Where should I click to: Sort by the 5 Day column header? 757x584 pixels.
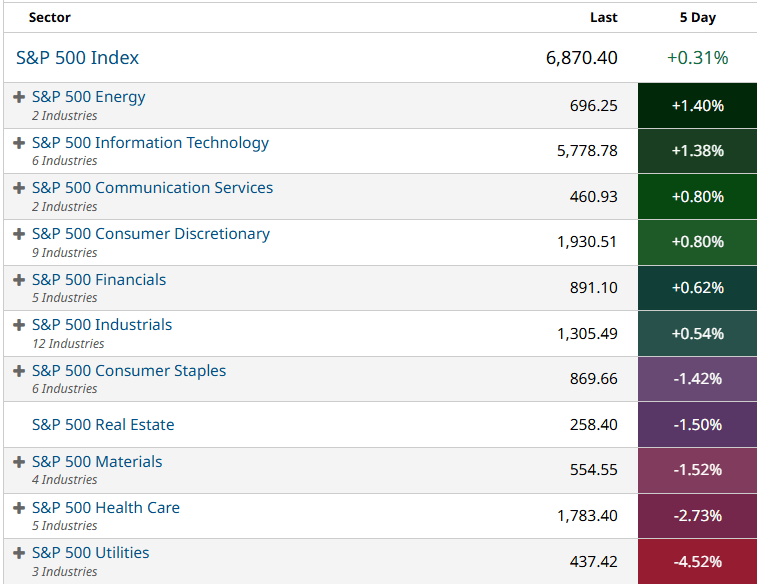click(x=697, y=17)
